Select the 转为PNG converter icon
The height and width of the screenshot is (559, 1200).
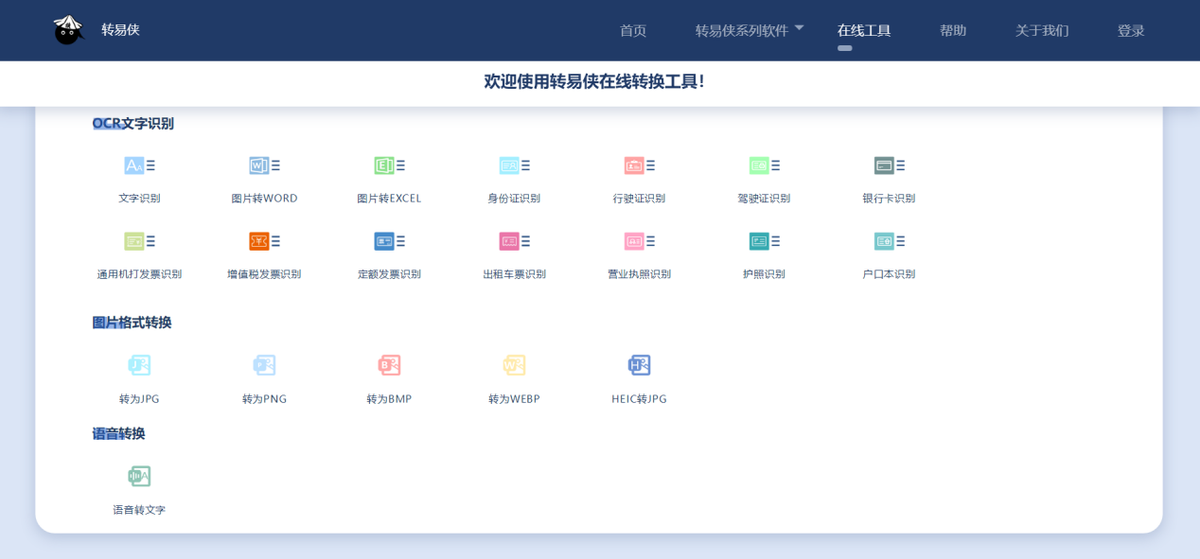point(264,365)
